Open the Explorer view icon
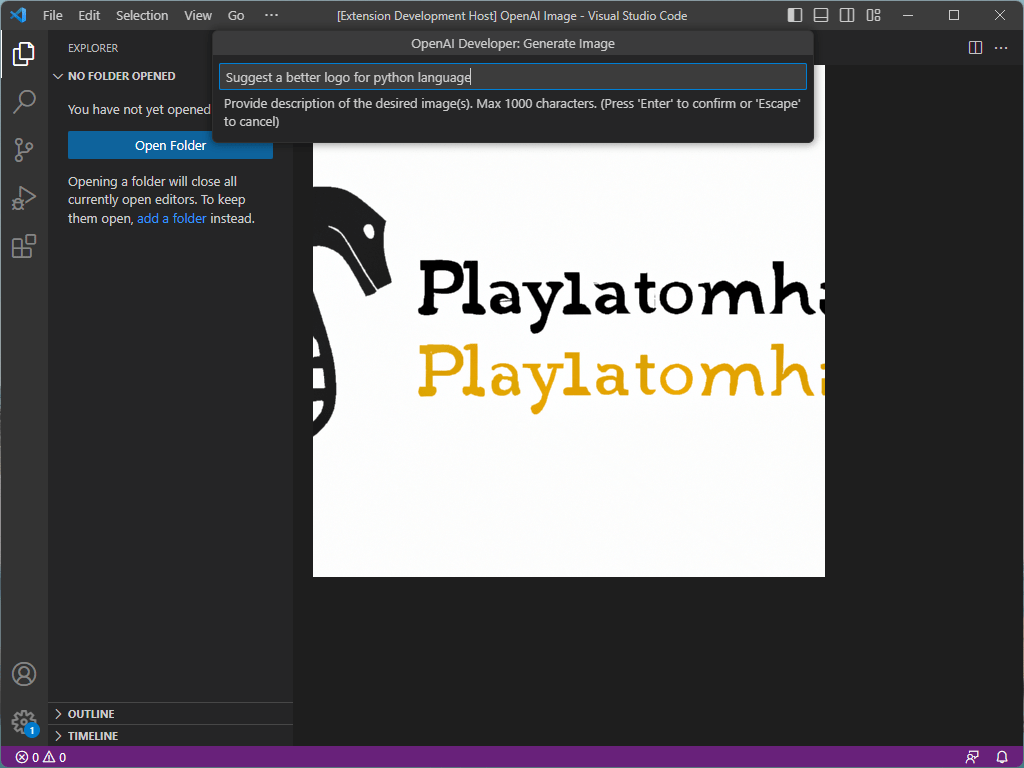Screen dimensions: 1024x768 click(23, 54)
